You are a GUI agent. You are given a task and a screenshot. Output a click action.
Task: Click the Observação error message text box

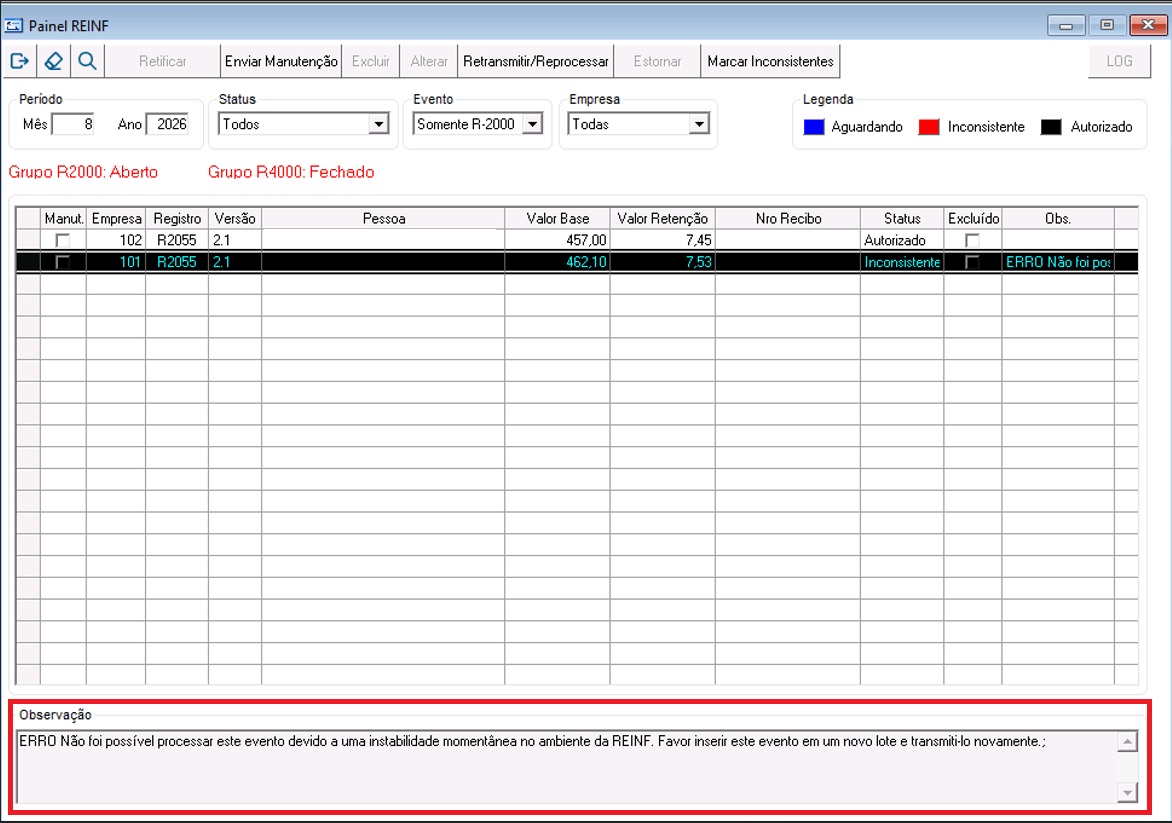pos(567,766)
